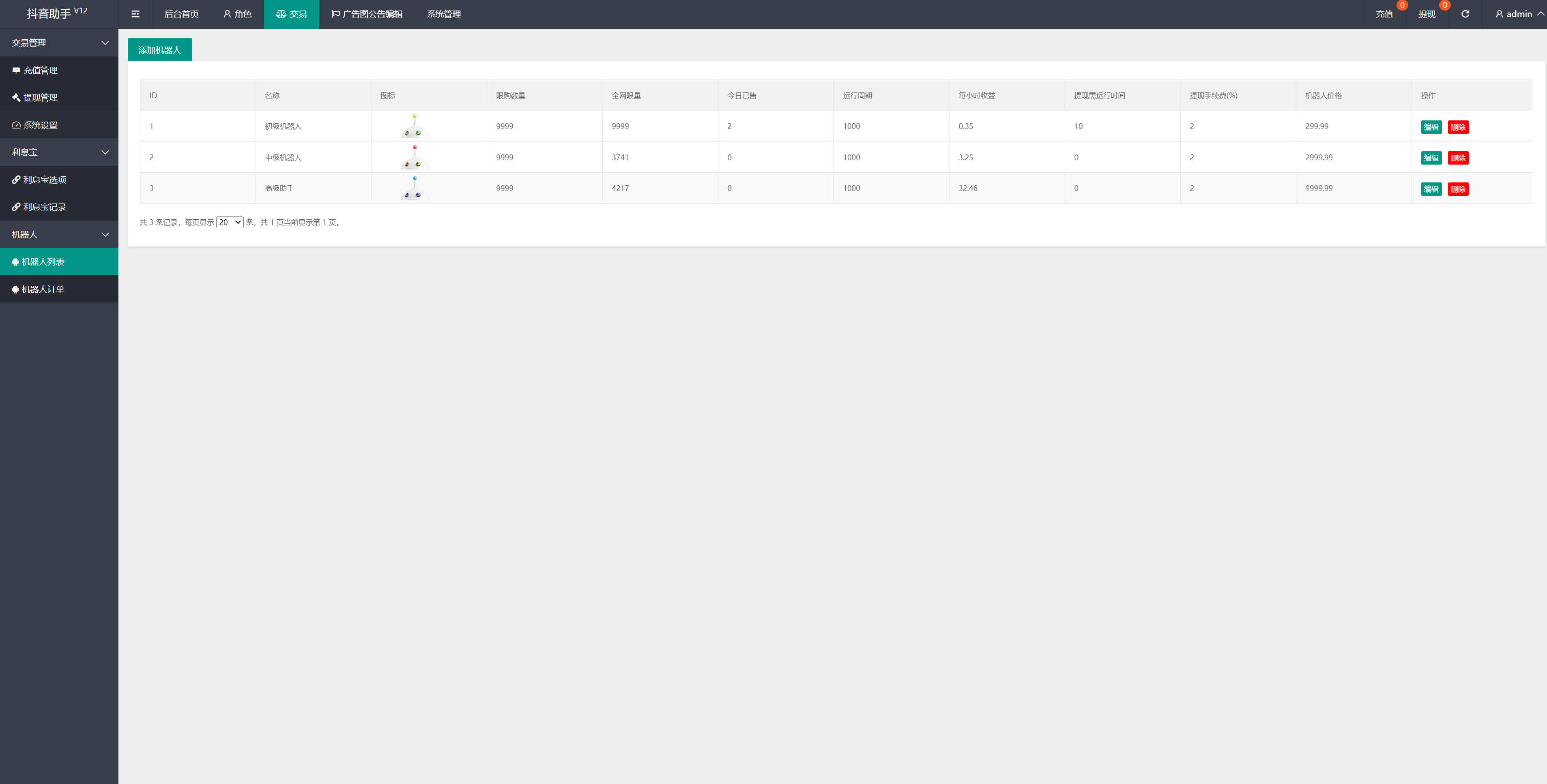
Task: Open the records-per-page dropdown showing 20
Action: tap(230, 222)
